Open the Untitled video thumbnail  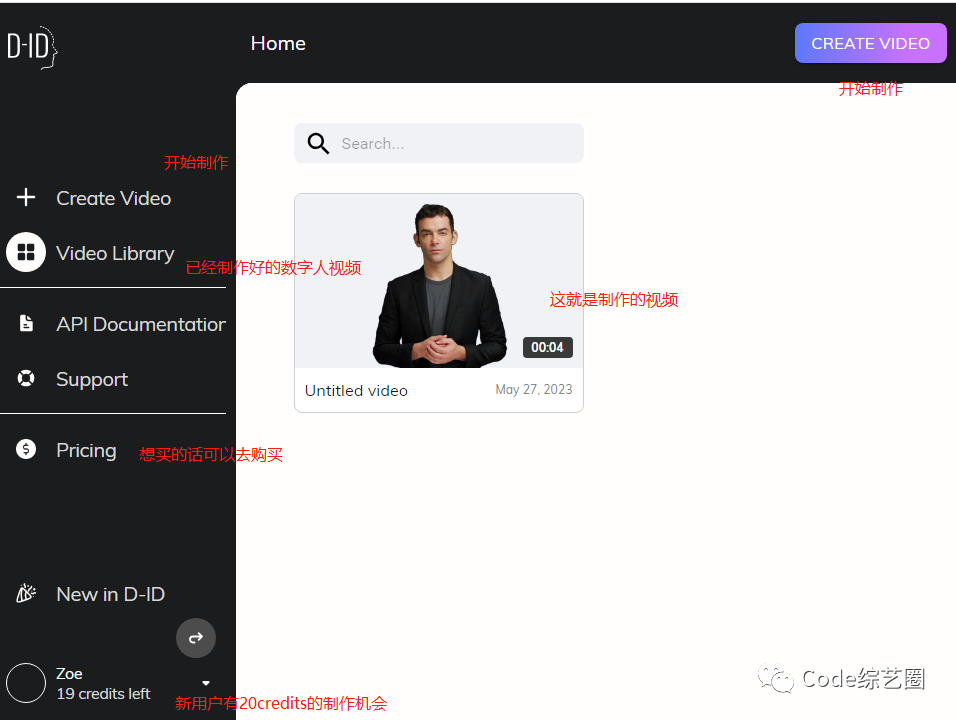point(439,281)
